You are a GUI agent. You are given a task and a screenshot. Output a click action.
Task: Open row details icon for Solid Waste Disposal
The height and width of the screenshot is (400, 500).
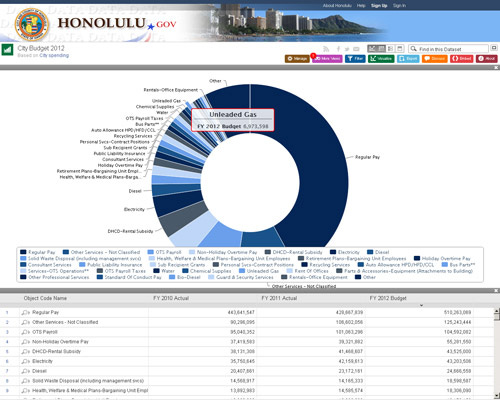click(26, 381)
